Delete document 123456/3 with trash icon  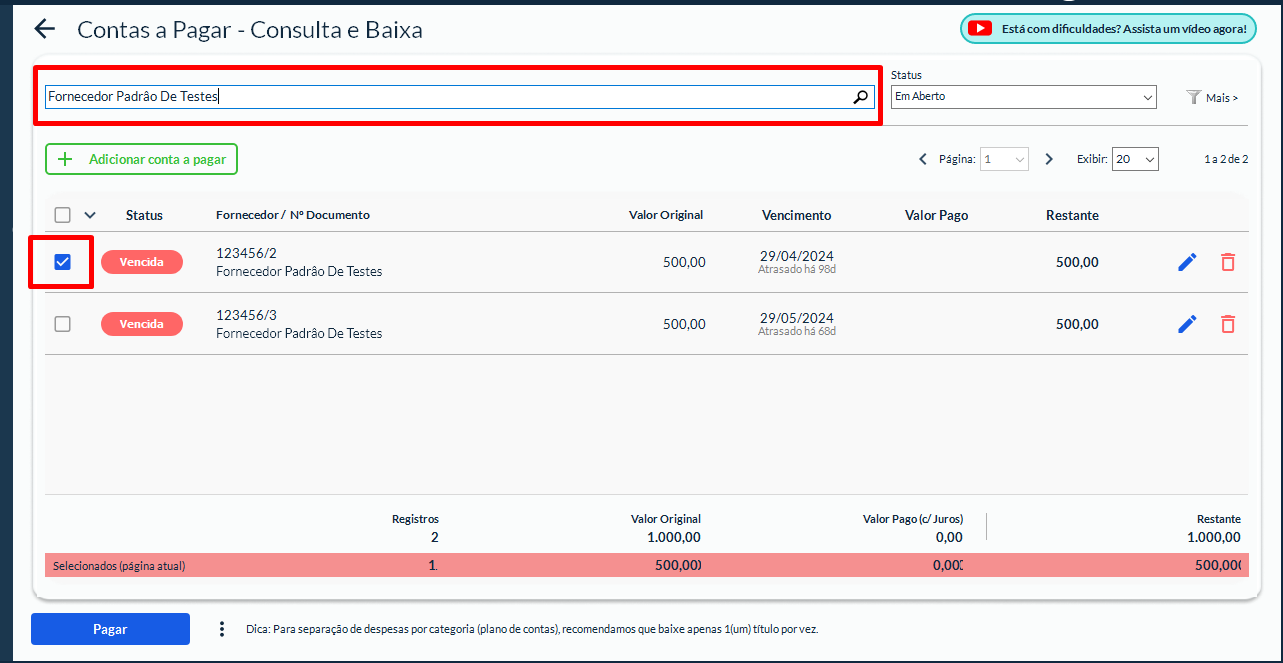(x=1228, y=324)
